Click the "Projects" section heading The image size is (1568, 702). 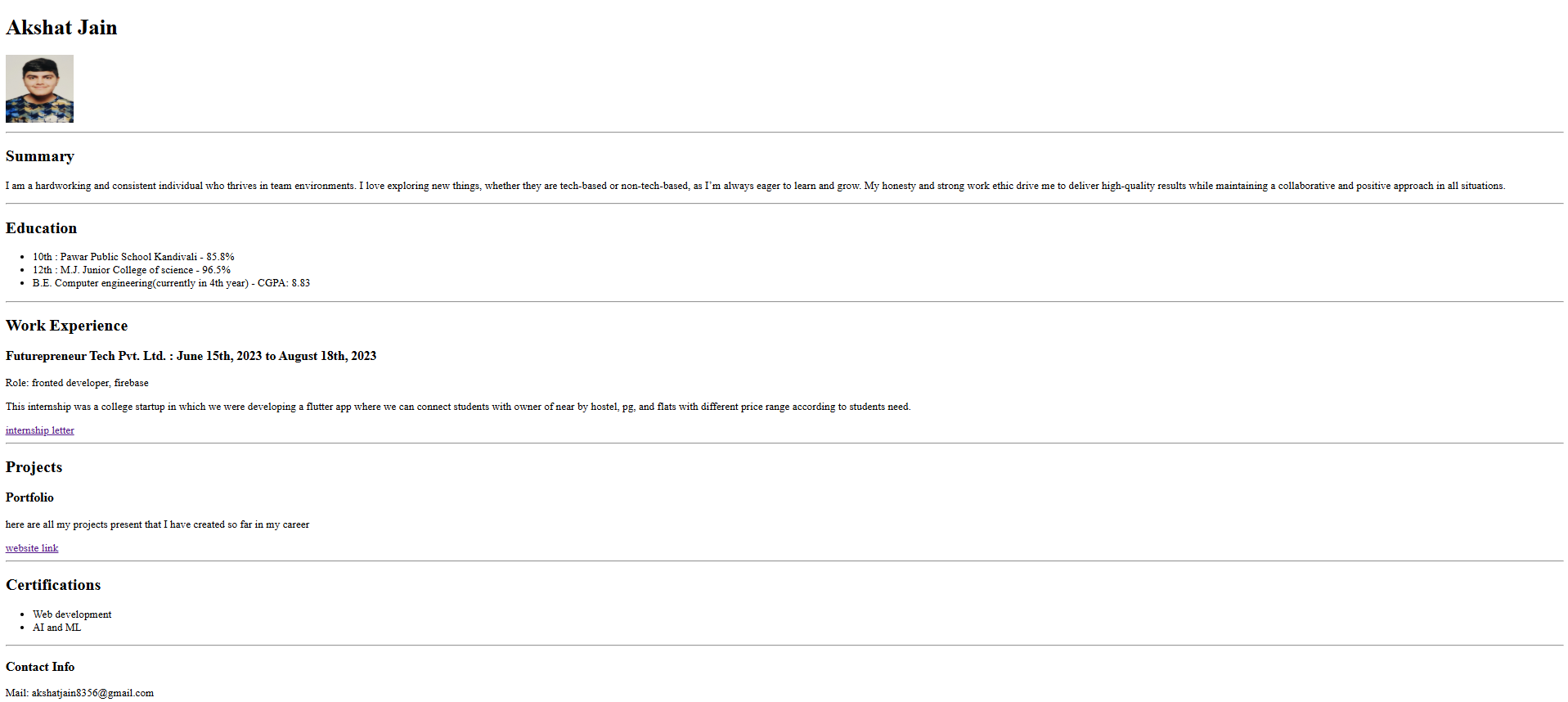click(x=34, y=467)
